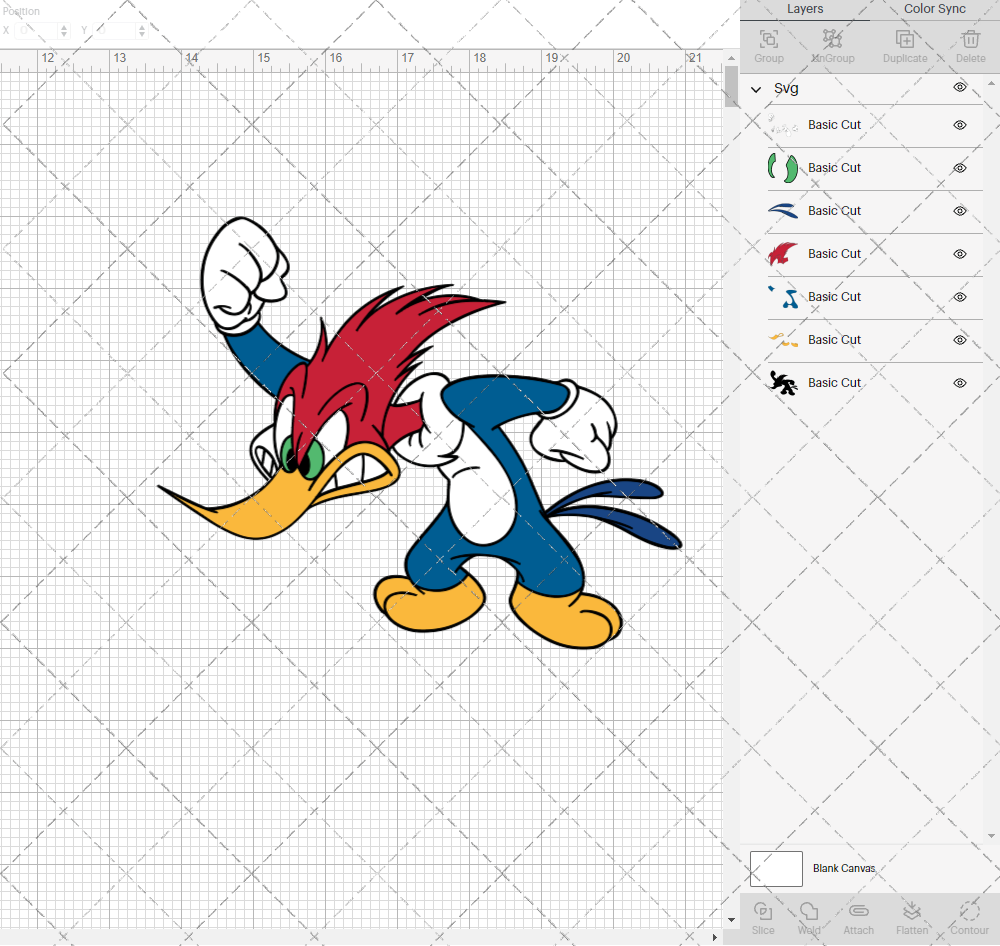Select the dark blue tail feathers layer thumbnail

coord(783,211)
